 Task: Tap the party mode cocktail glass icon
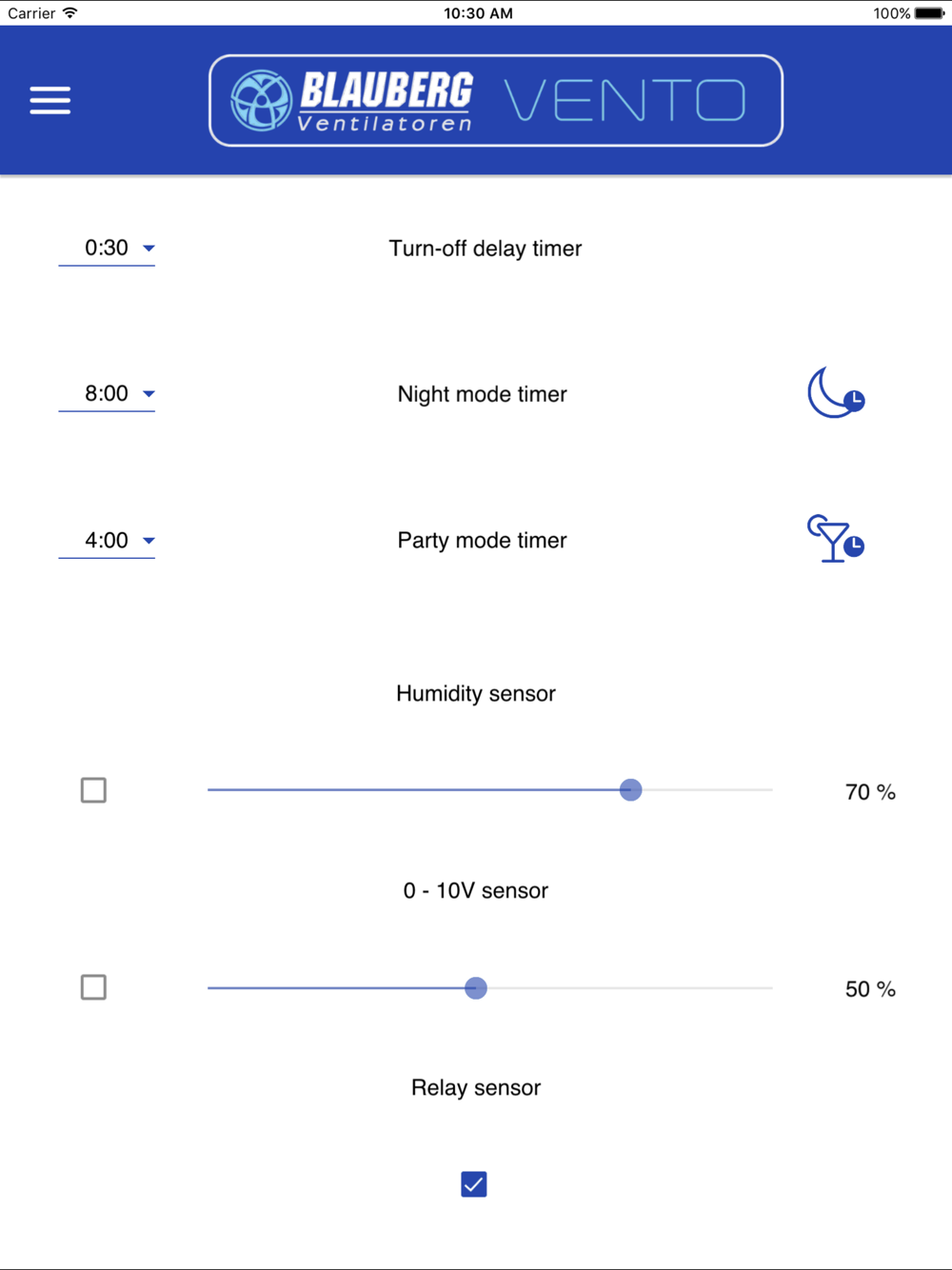pos(834,539)
